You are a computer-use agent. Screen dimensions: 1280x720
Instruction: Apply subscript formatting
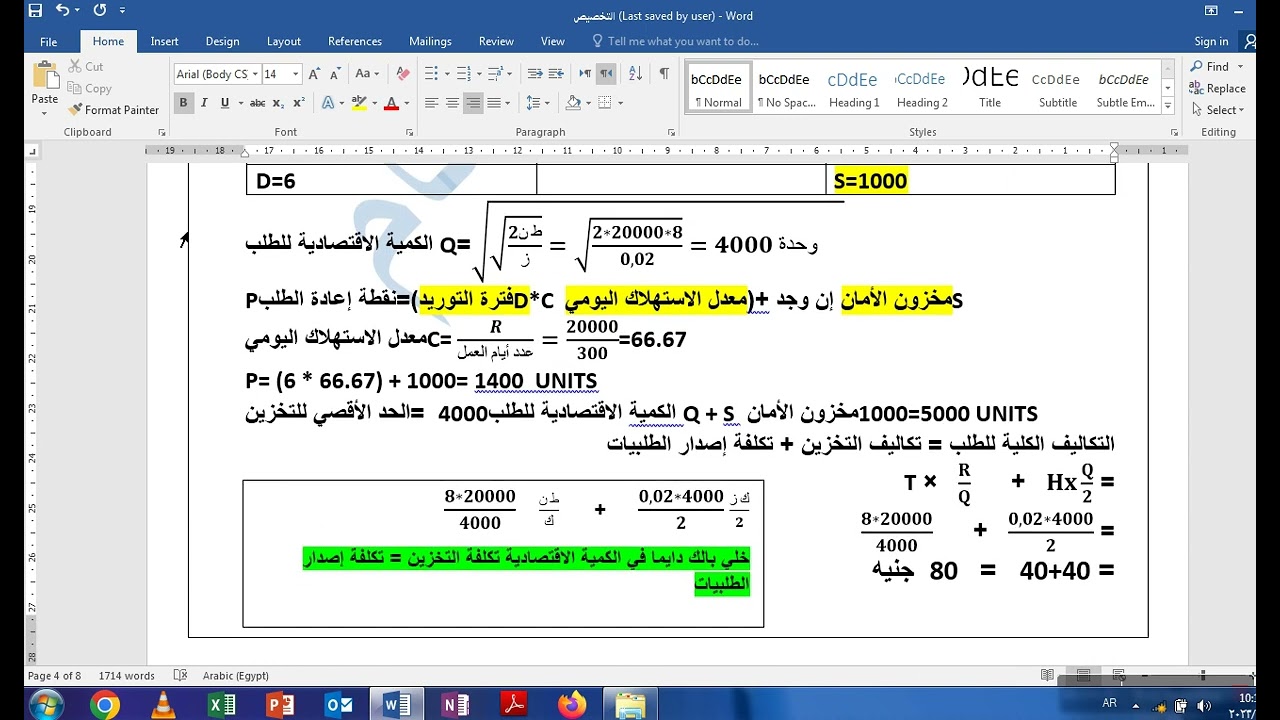coord(279,103)
